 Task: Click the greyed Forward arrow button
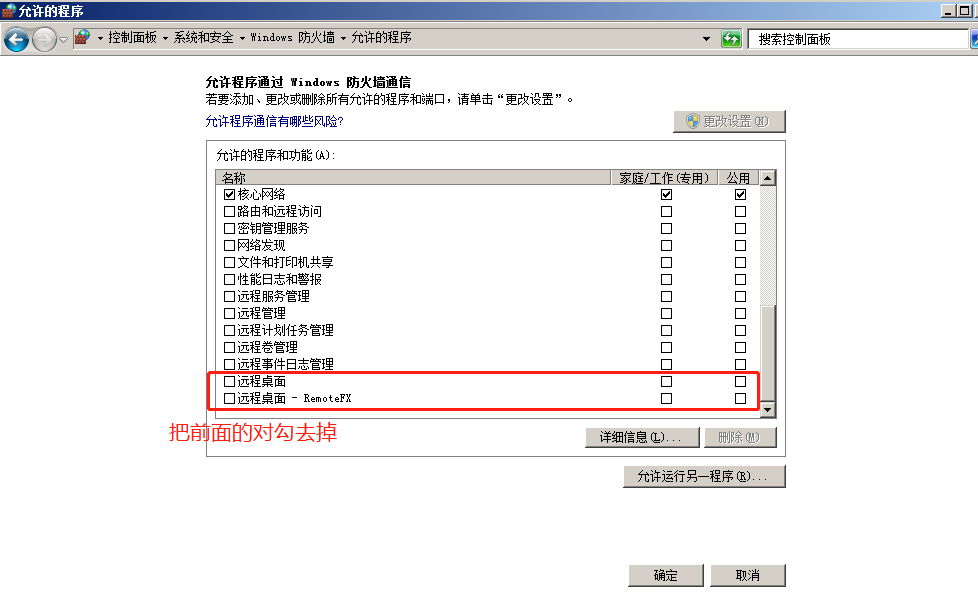pyautogui.click(x=44, y=40)
